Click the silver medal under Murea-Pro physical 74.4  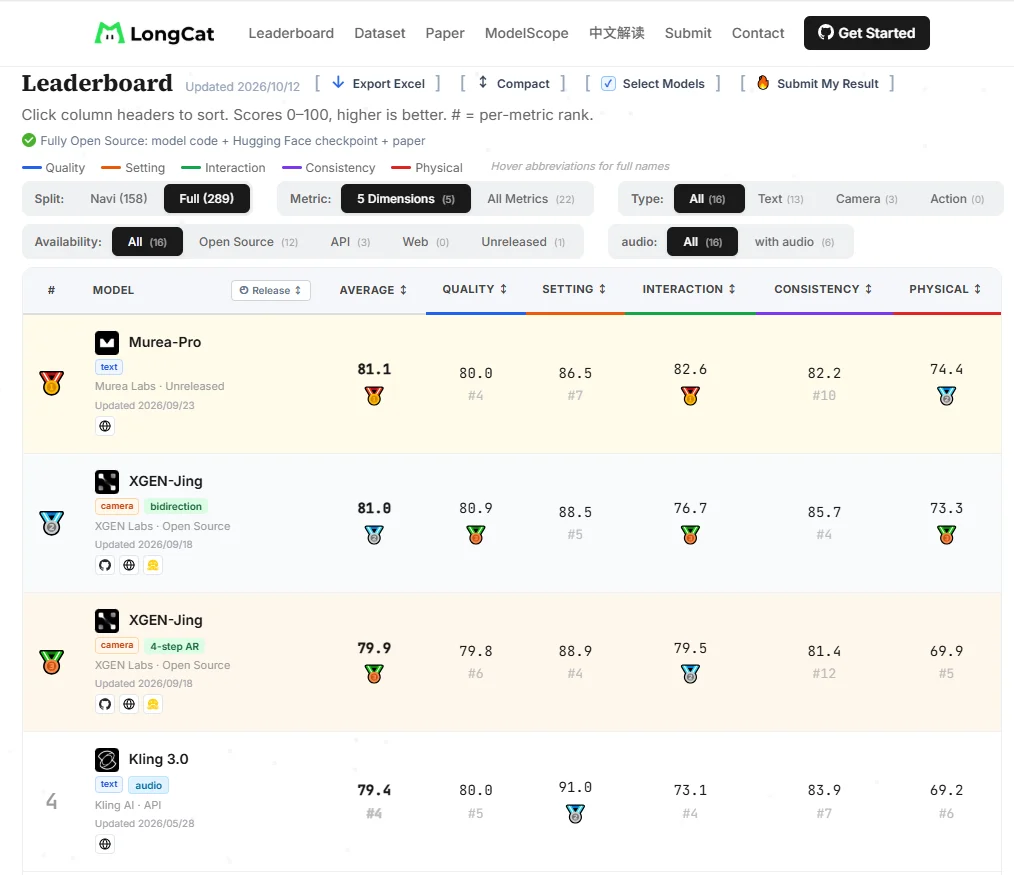946,395
